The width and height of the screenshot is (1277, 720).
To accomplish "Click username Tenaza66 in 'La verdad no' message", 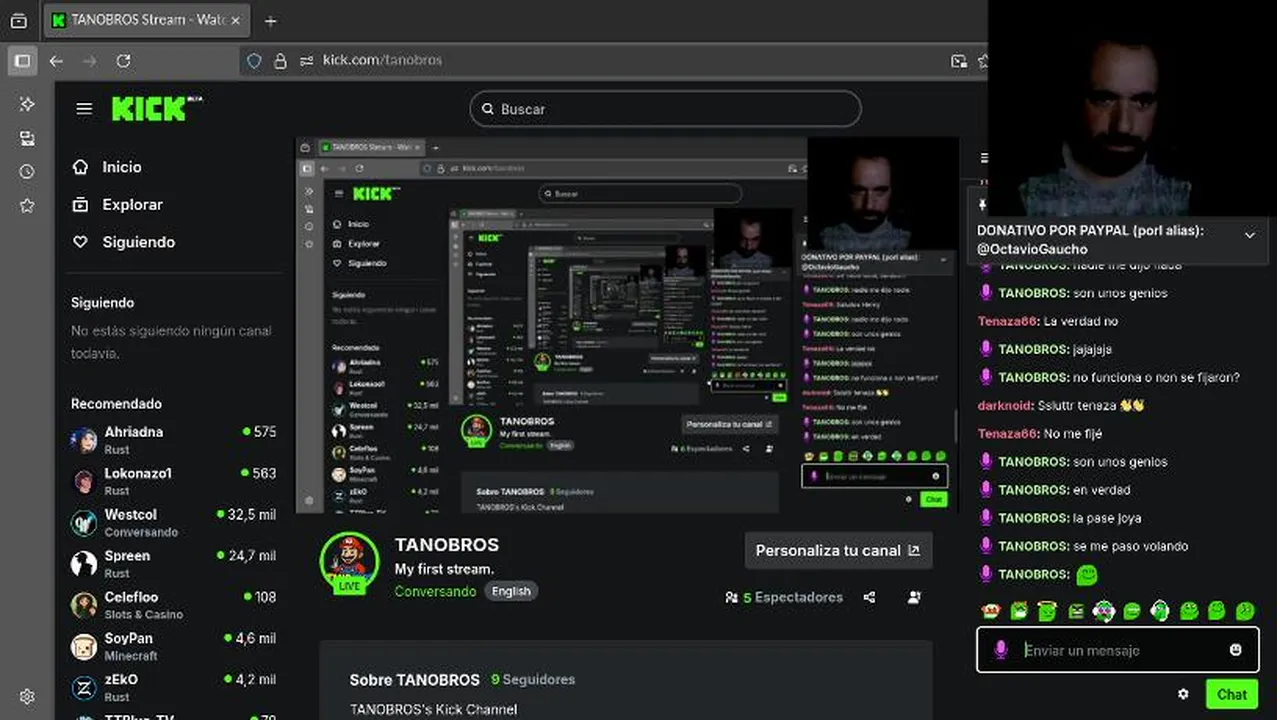I will coord(1008,321).
